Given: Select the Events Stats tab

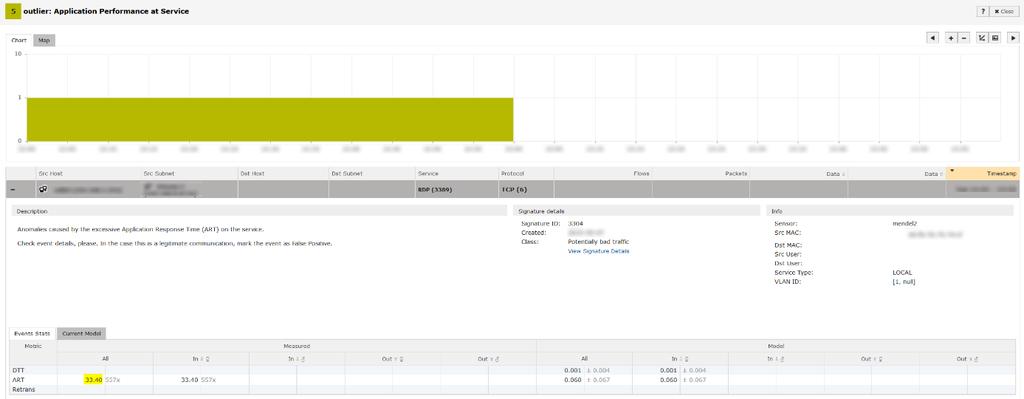Looking at the screenshot, I should click(32, 333).
